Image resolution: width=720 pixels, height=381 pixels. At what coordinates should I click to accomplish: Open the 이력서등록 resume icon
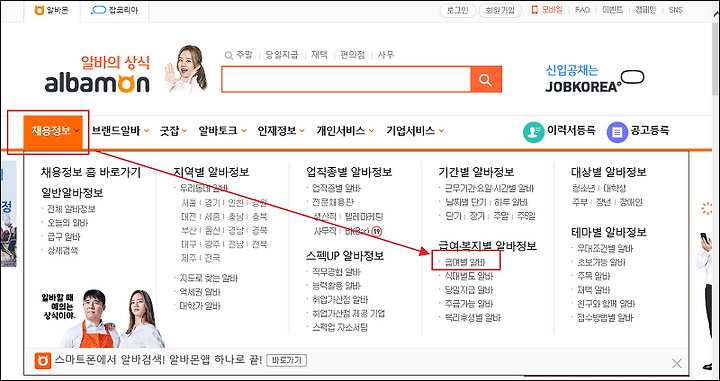pos(534,131)
